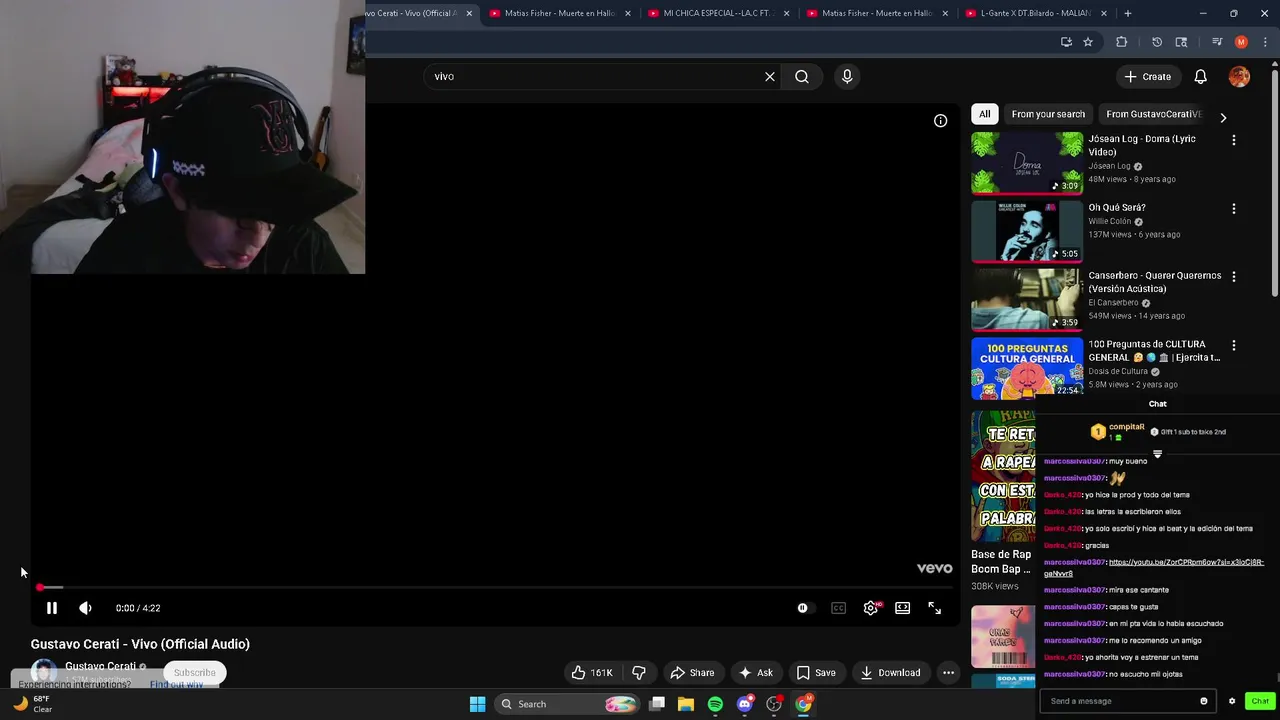Close the 'Cerati - Vivo (Official' tab
Image resolution: width=1280 pixels, height=720 pixels.
(469, 13)
